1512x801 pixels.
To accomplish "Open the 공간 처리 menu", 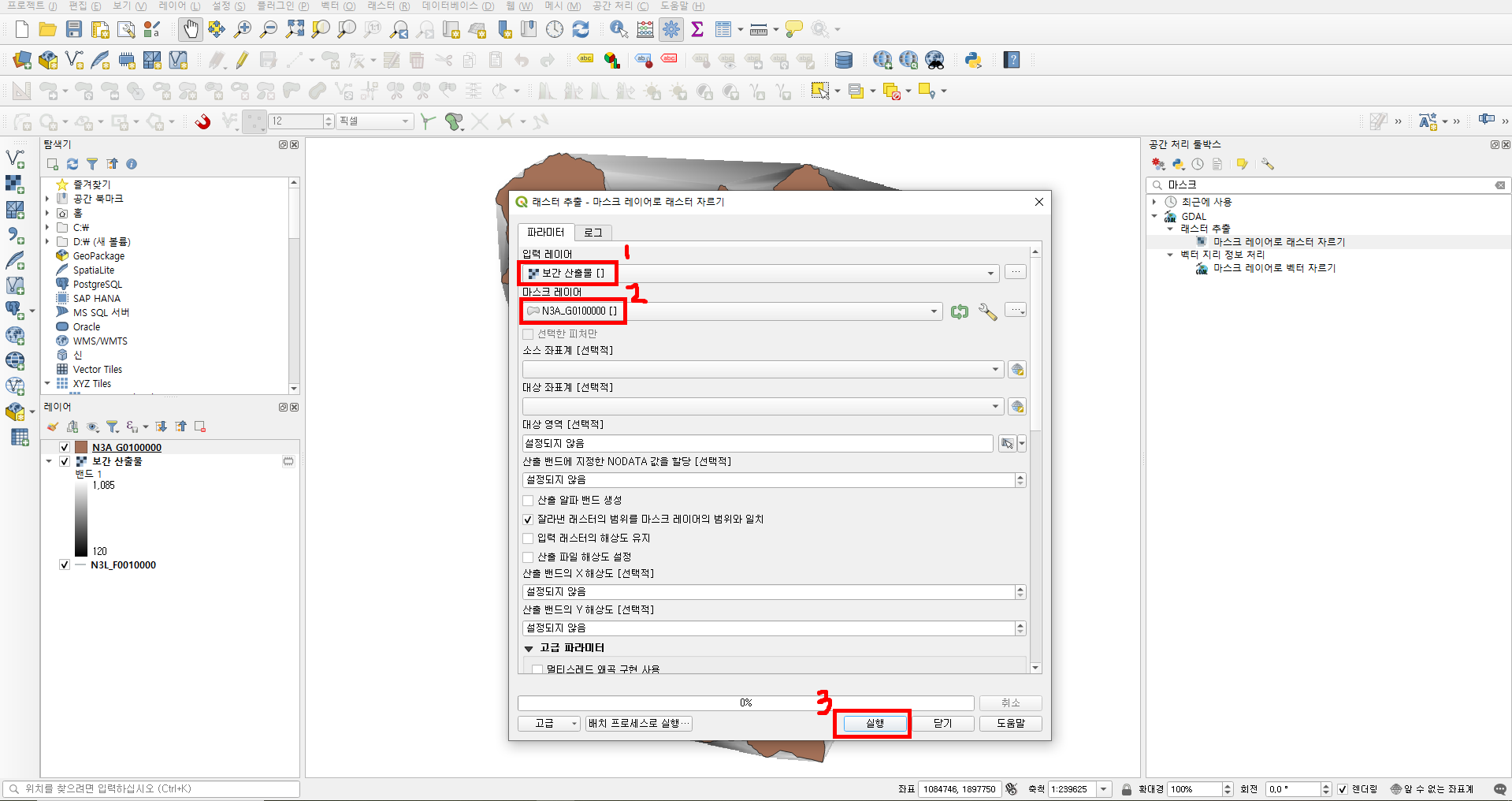I will pyautogui.click(x=621, y=6).
